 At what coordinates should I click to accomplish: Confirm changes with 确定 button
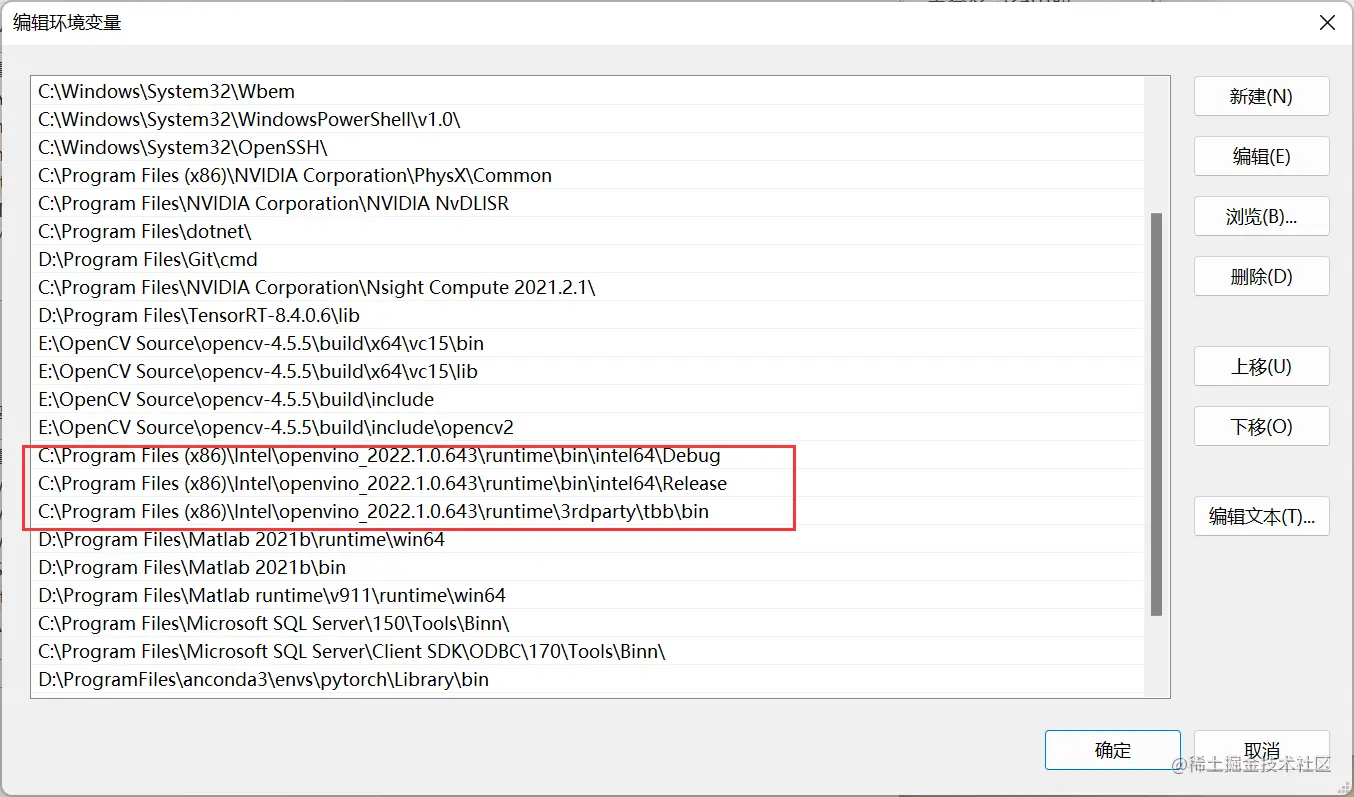pyautogui.click(x=1112, y=750)
